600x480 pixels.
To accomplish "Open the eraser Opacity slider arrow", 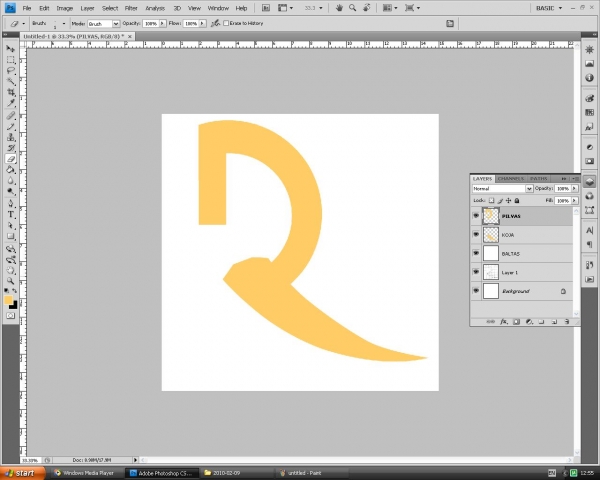I will click(x=162, y=24).
